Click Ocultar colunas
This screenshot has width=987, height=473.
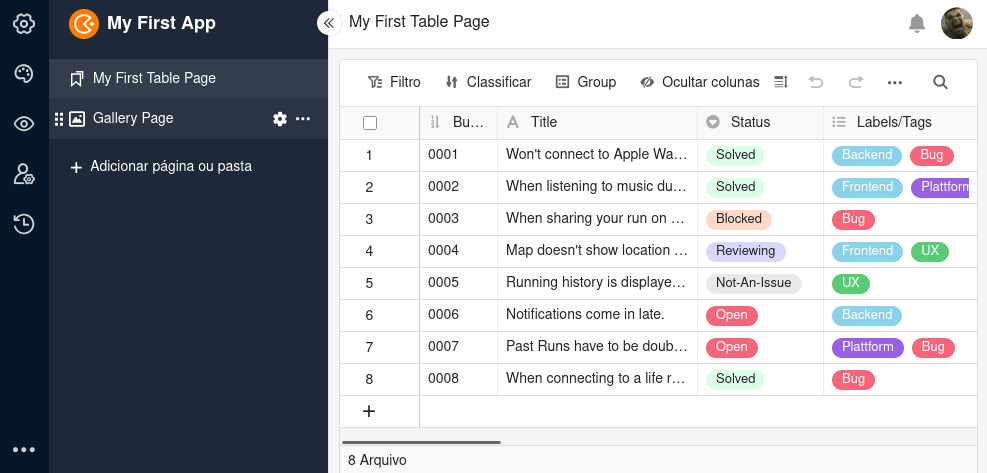pyautogui.click(x=699, y=82)
